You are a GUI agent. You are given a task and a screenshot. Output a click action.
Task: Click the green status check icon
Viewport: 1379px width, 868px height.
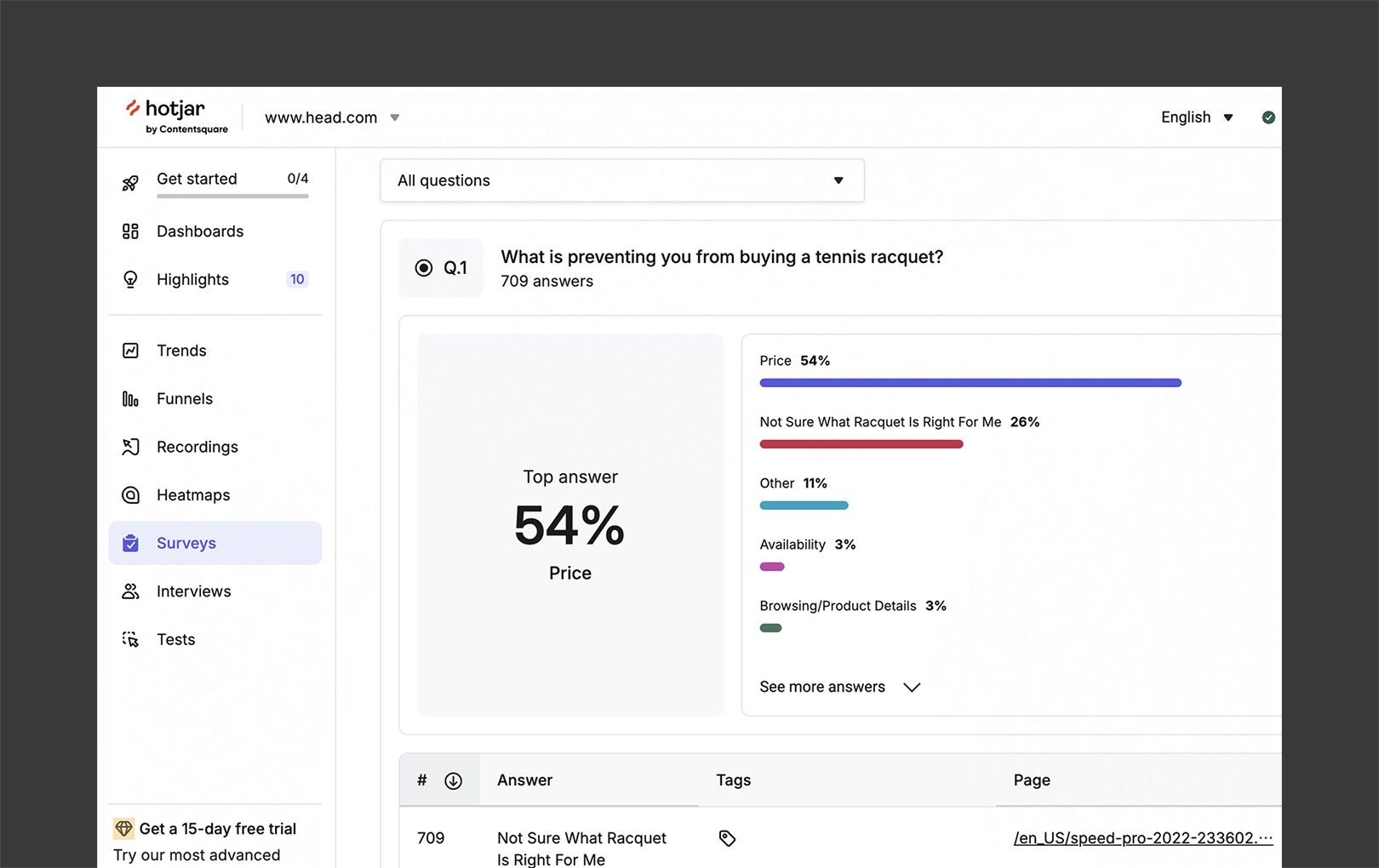pos(1268,117)
